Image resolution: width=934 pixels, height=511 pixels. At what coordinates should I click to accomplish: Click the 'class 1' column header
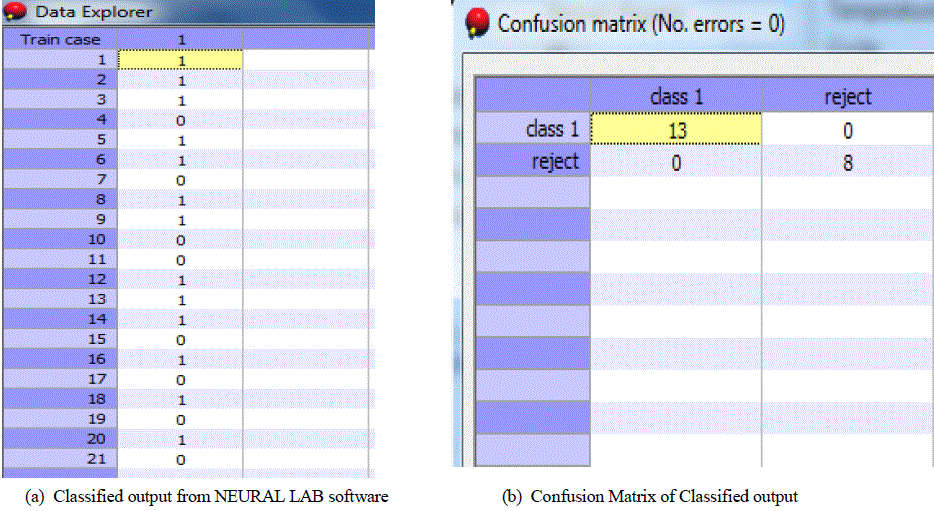676,96
